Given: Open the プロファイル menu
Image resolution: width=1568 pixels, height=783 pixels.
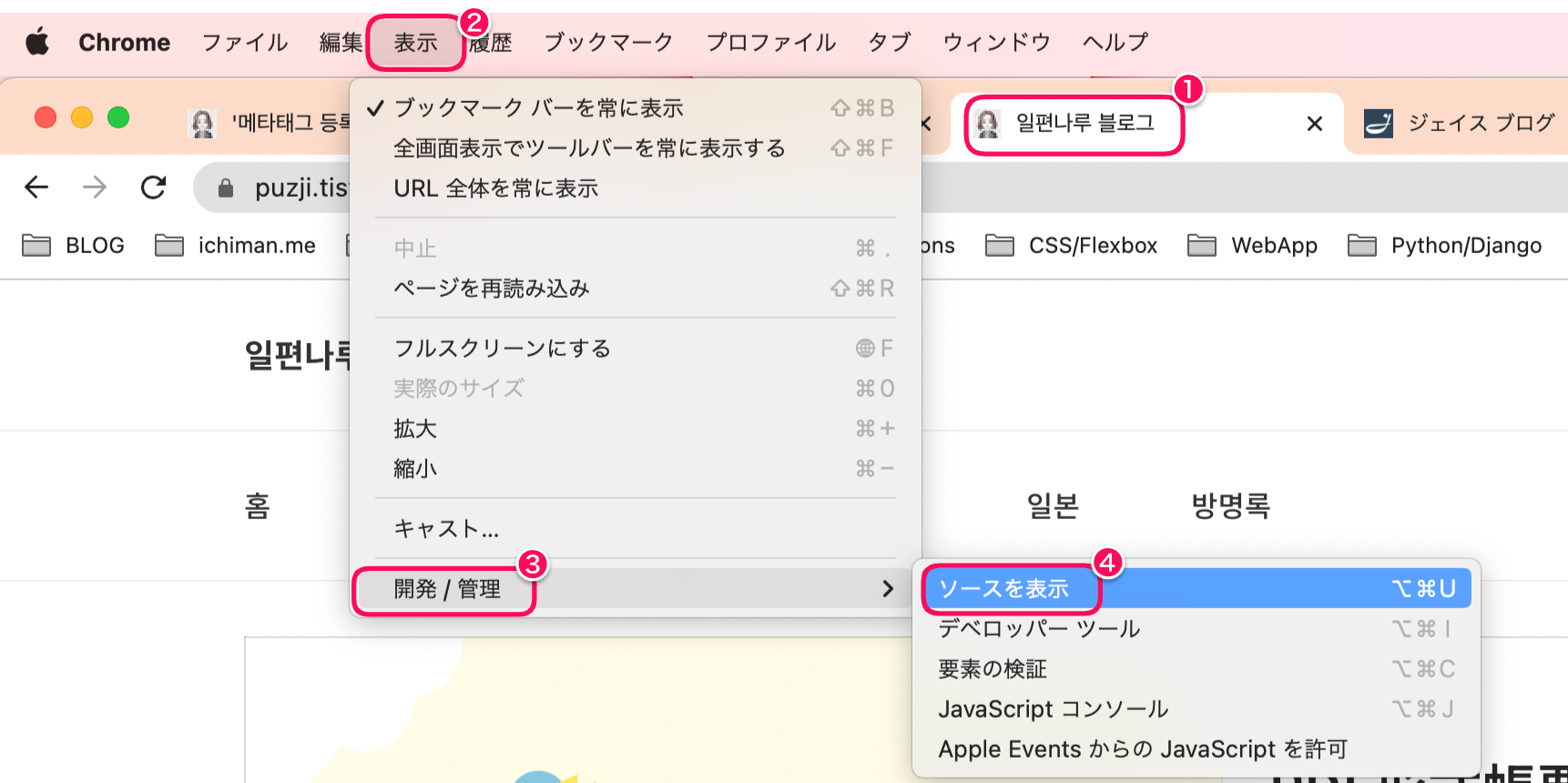Looking at the screenshot, I should [770, 43].
